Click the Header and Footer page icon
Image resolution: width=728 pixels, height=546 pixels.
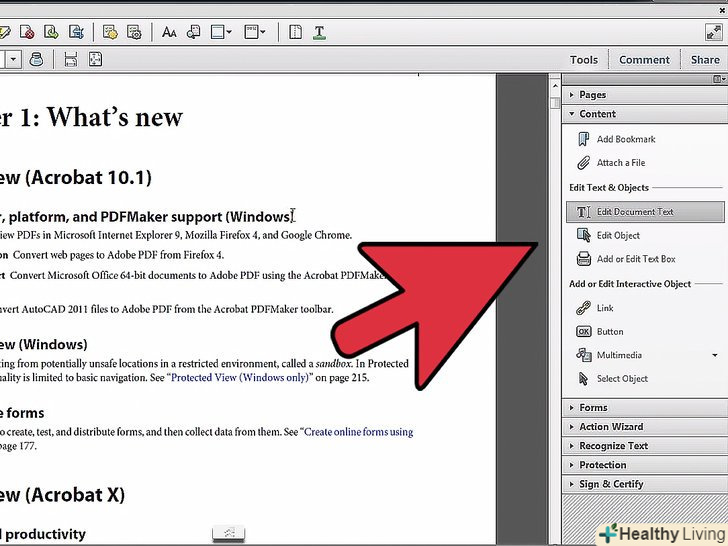[217, 32]
